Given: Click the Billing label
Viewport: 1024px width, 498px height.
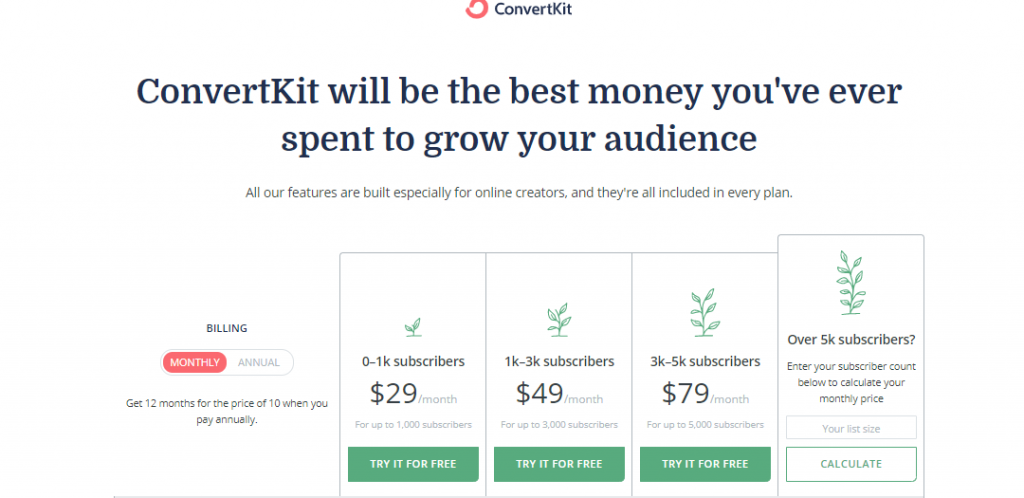Looking at the screenshot, I should (x=227, y=328).
